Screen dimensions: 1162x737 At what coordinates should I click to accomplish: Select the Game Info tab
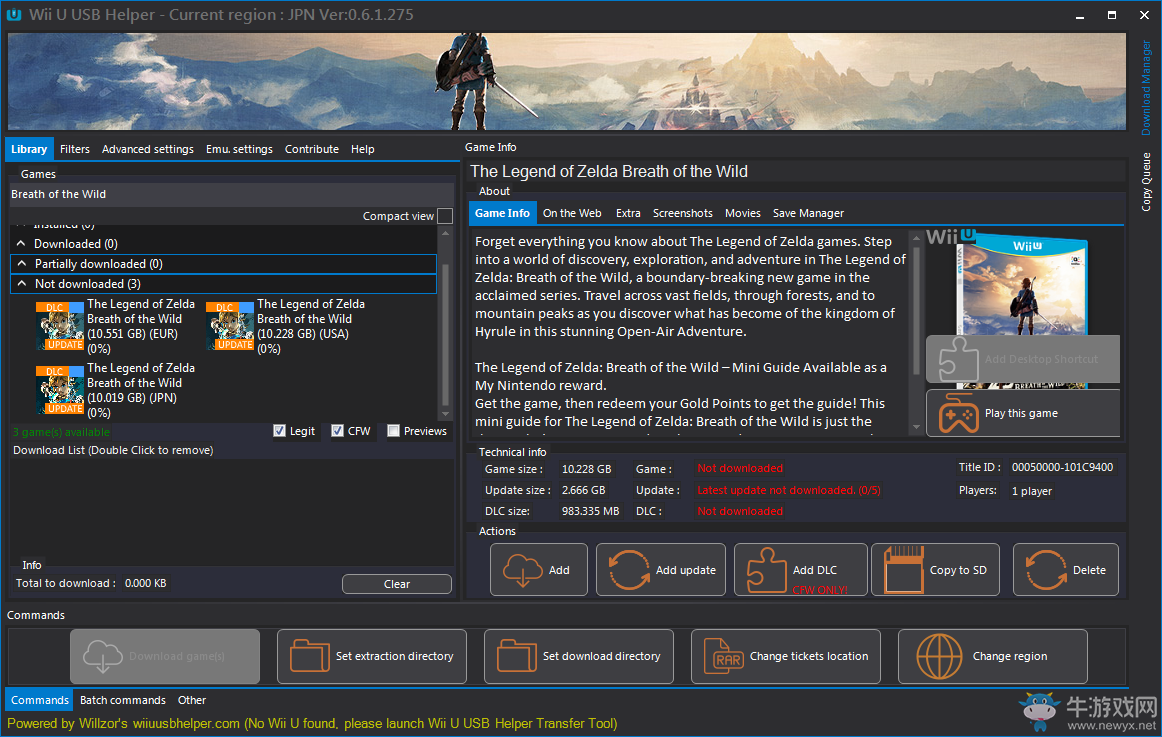pyautogui.click(x=502, y=213)
